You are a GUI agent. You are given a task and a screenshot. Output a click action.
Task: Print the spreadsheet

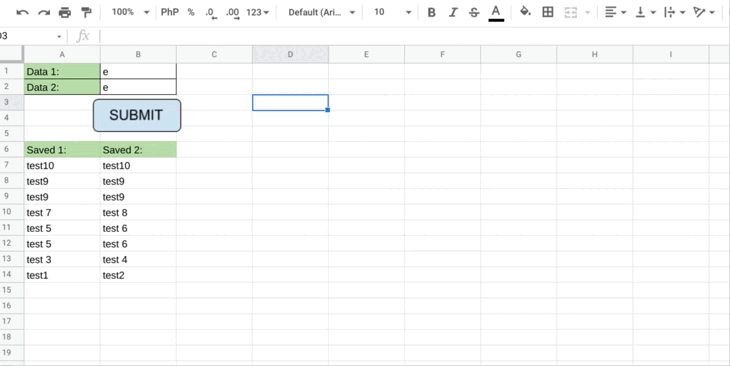coord(65,13)
